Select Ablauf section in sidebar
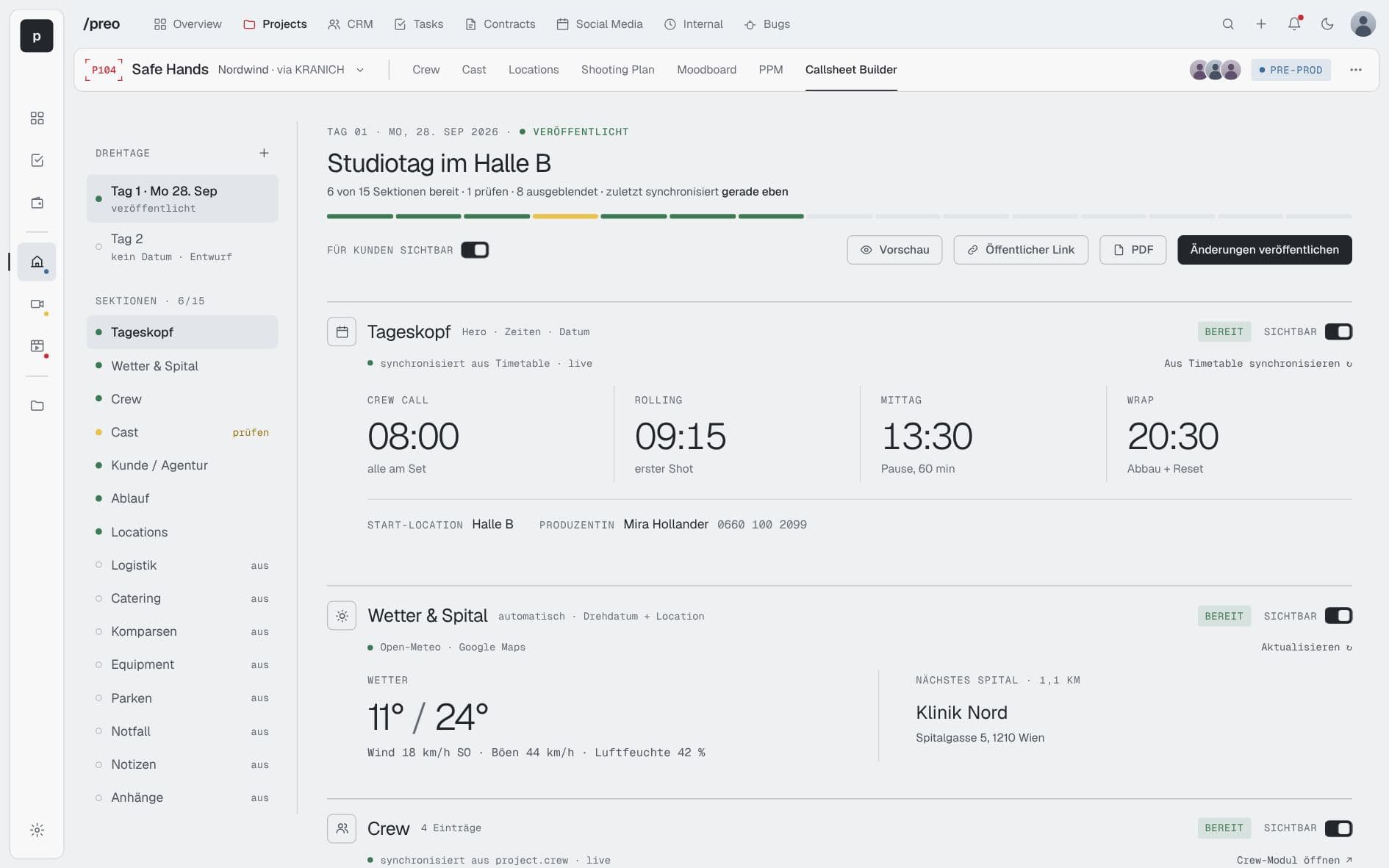This screenshot has height=868, width=1389. tap(182, 498)
